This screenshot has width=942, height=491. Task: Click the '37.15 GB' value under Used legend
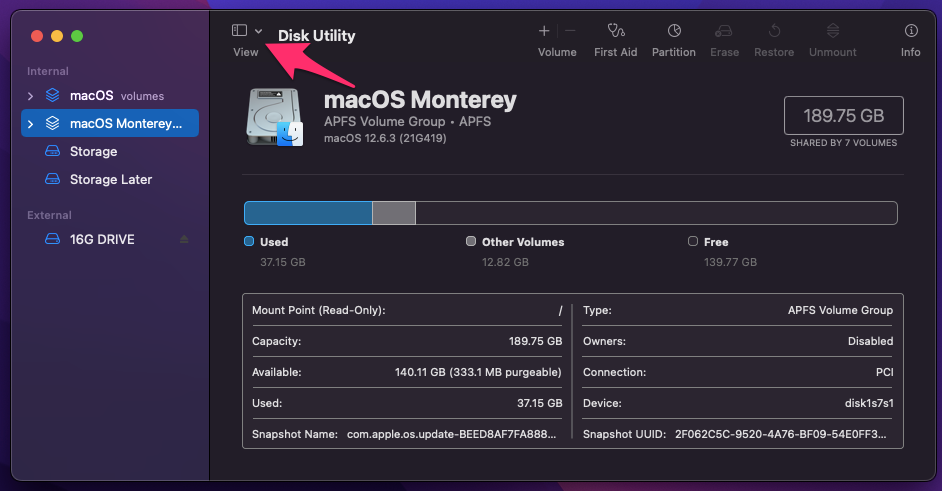pos(283,262)
